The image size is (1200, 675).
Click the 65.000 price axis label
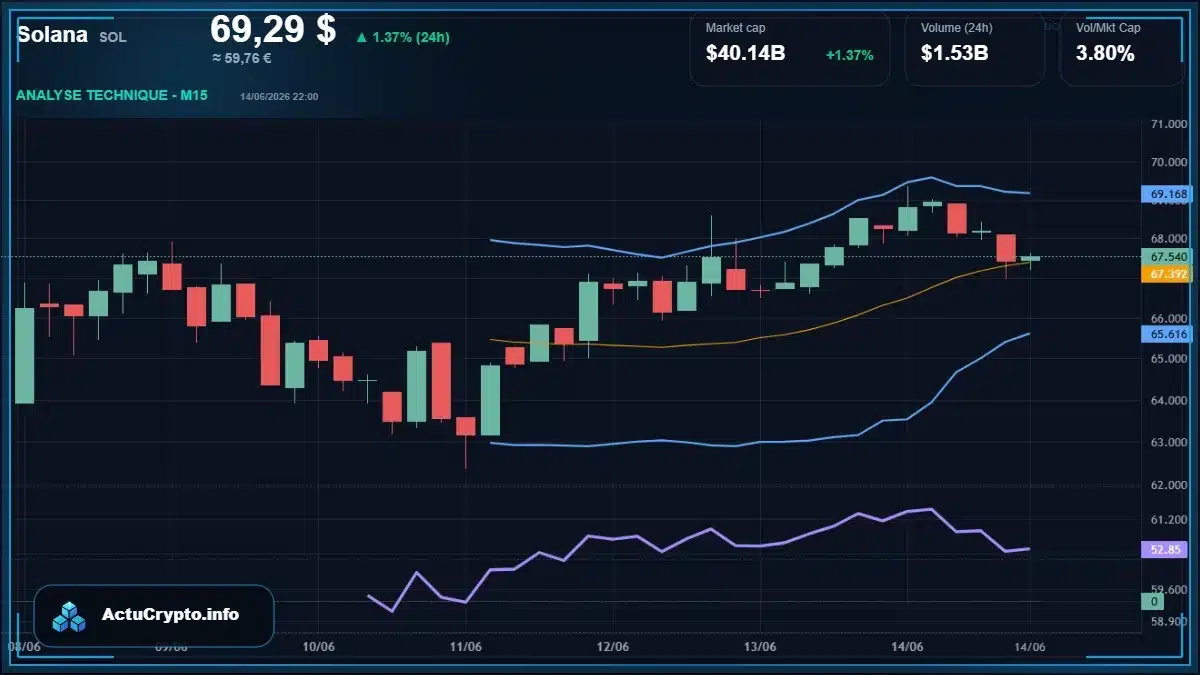click(1169, 358)
